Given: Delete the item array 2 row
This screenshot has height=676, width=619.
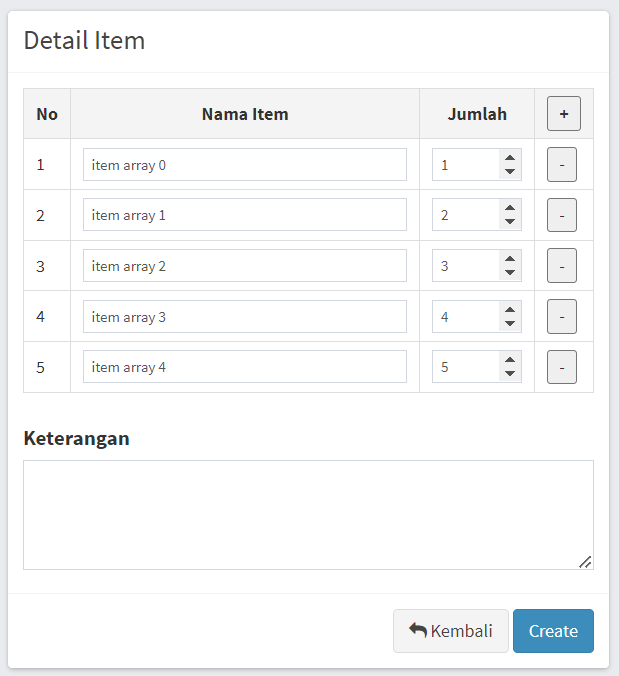Looking at the screenshot, I should point(562,266).
